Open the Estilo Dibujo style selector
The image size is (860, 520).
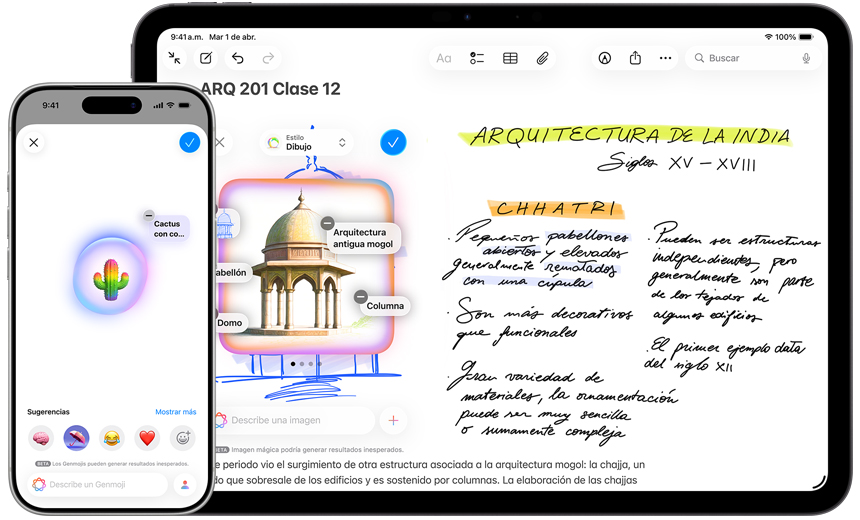click(308, 142)
